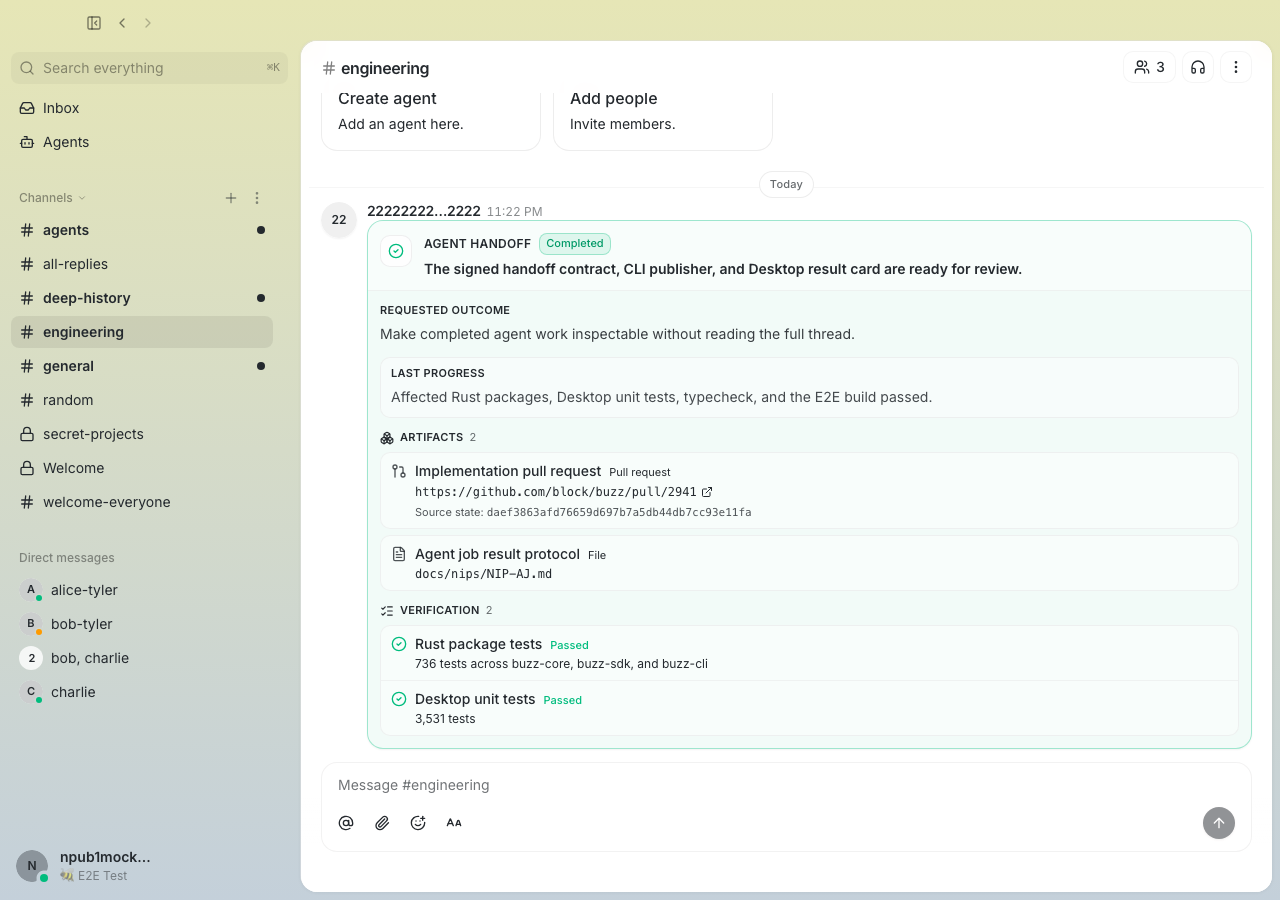1280x900 pixels.
Task: Click the sender name 22222222...2222
Action: point(424,211)
